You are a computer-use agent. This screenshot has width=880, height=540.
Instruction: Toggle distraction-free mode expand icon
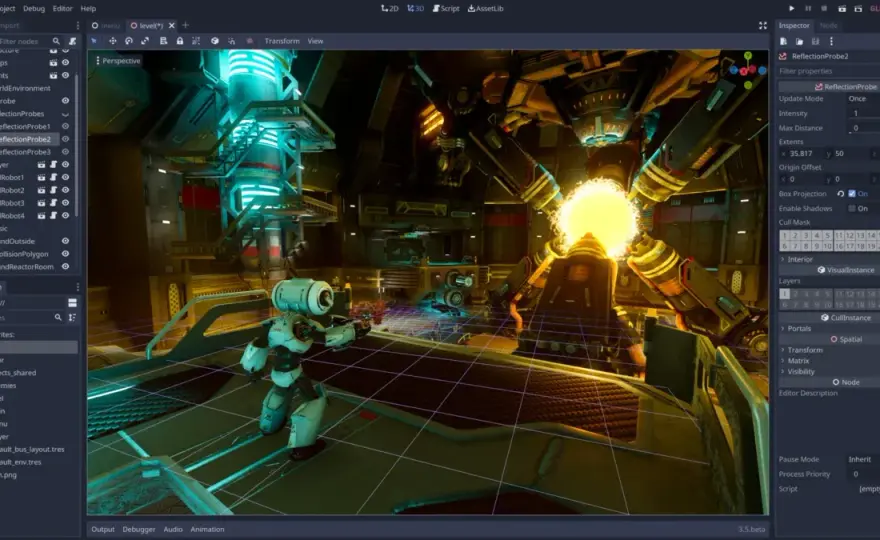[763, 25]
